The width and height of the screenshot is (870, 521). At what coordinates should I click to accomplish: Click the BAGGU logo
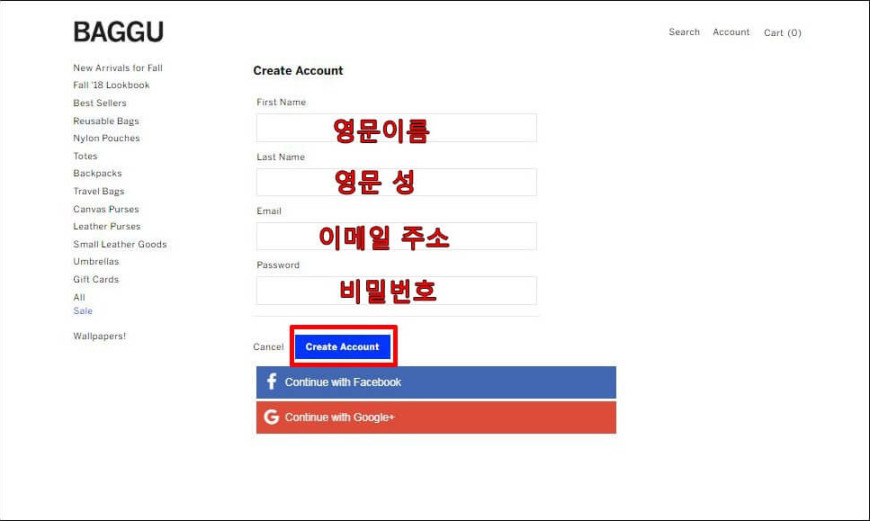coord(118,32)
